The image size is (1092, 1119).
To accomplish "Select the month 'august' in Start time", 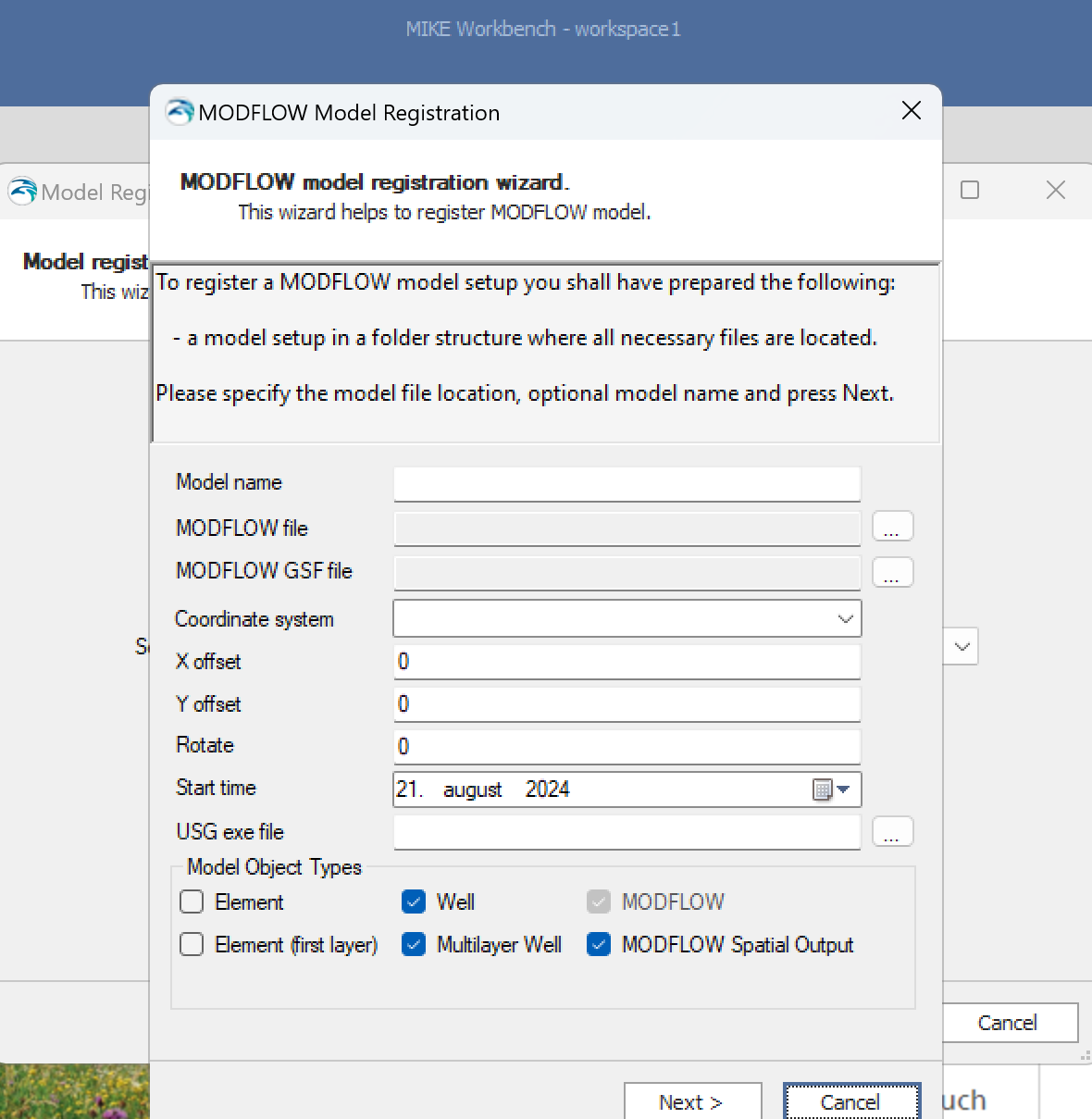I will pos(472,790).
